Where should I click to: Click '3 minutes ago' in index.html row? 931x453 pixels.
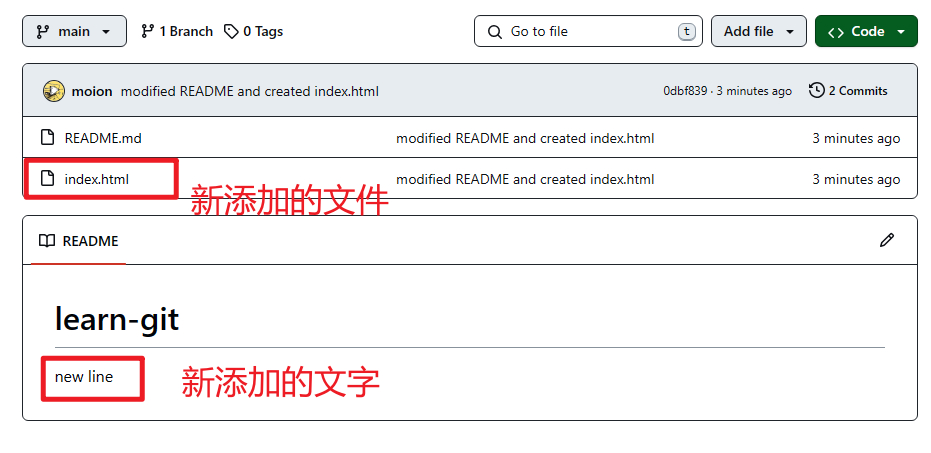[x=856, y=179]
